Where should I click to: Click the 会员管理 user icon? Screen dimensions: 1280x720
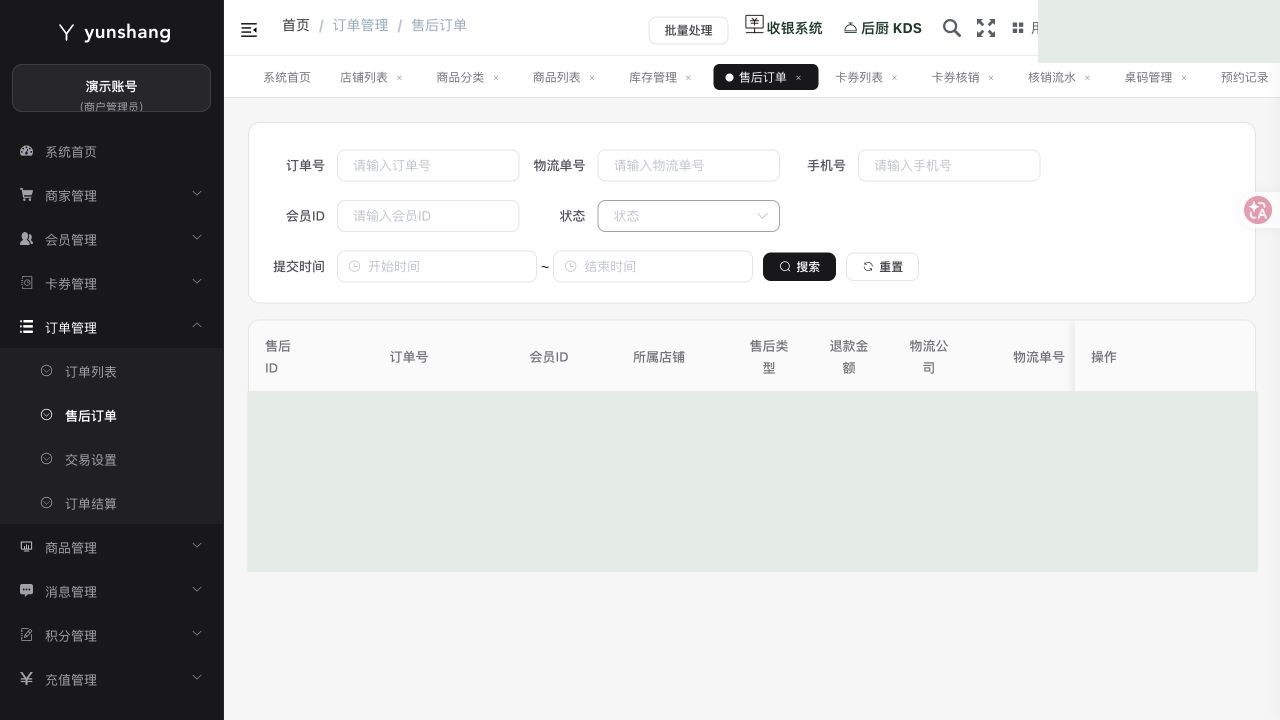(27, 239)
